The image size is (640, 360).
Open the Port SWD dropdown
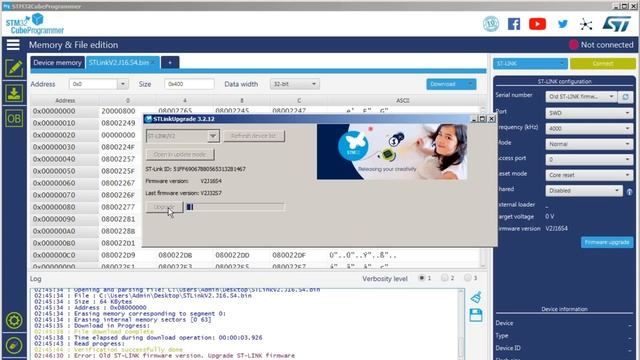tap(589, 113)
